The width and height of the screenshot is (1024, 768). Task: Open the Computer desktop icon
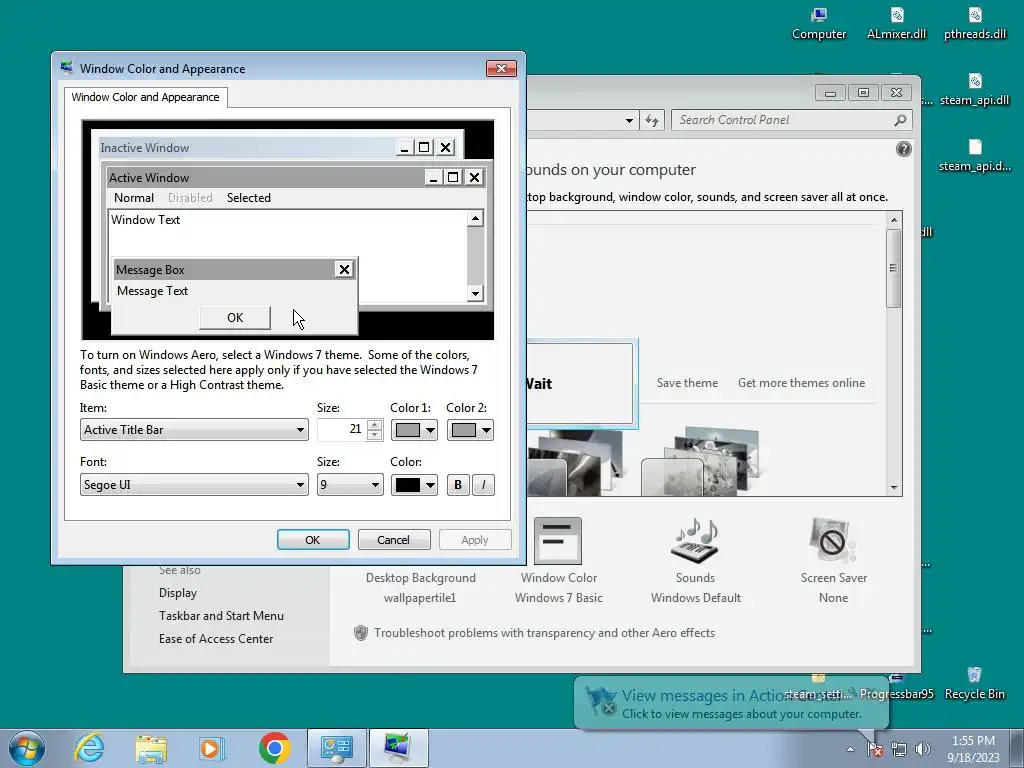(x=818, y=24)
